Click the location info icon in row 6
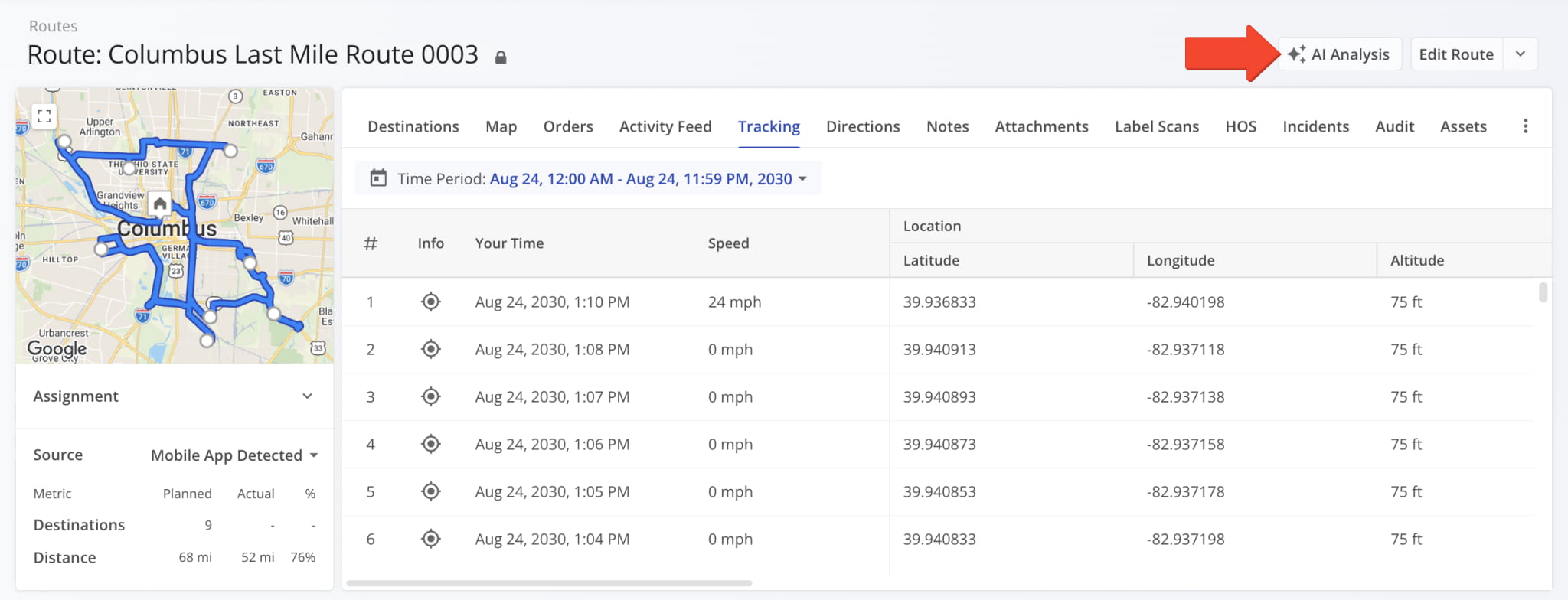This screenshot has width=1568, height=600. coord(431,539)
